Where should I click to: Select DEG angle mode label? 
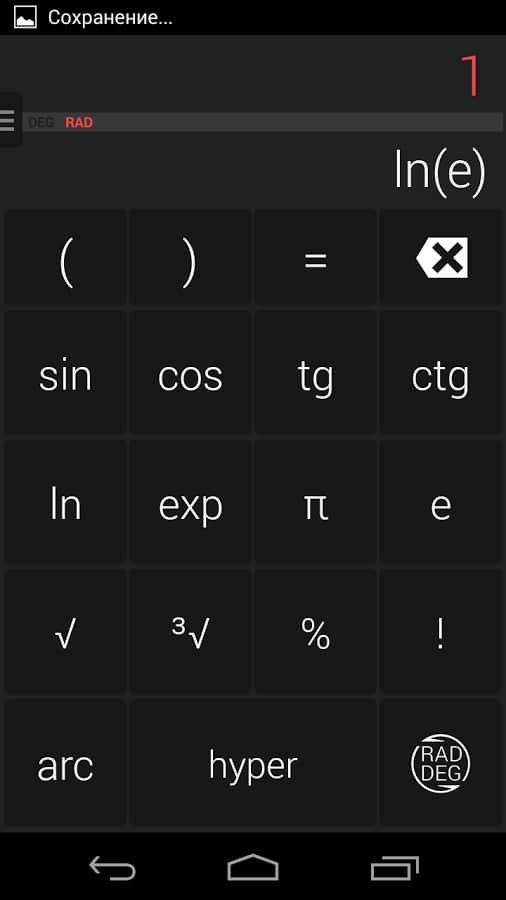tap(41, 122)
